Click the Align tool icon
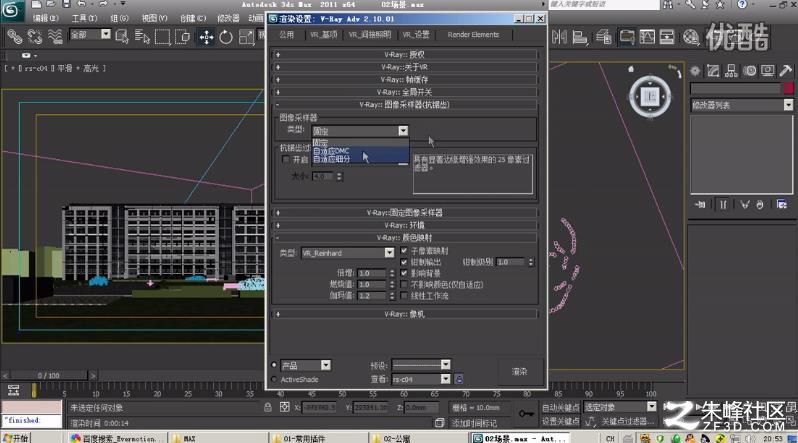 coord(580,37)
